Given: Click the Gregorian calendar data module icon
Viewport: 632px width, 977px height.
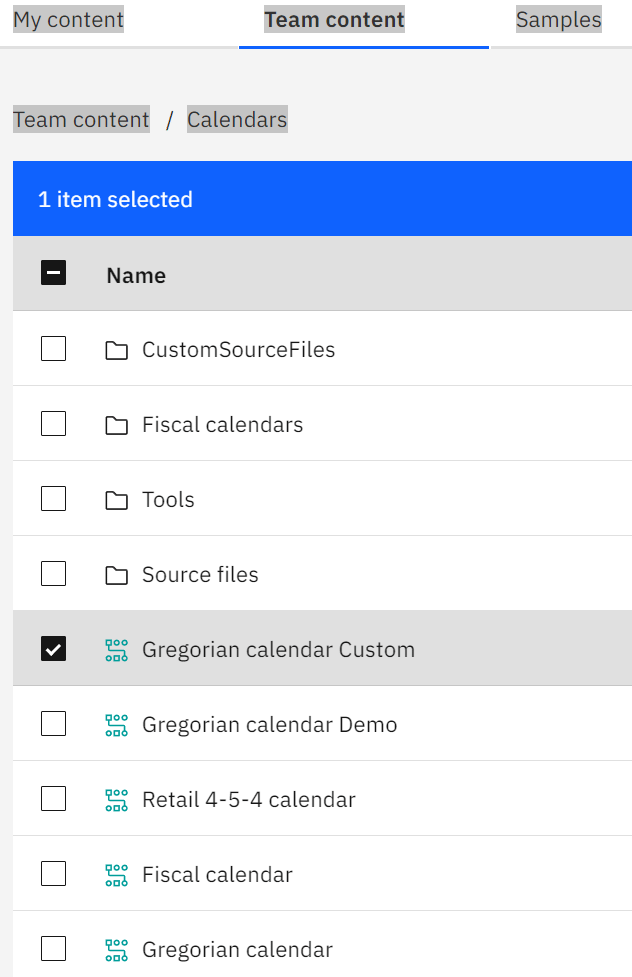Looking at the screenshot, I should coord(117,948).
